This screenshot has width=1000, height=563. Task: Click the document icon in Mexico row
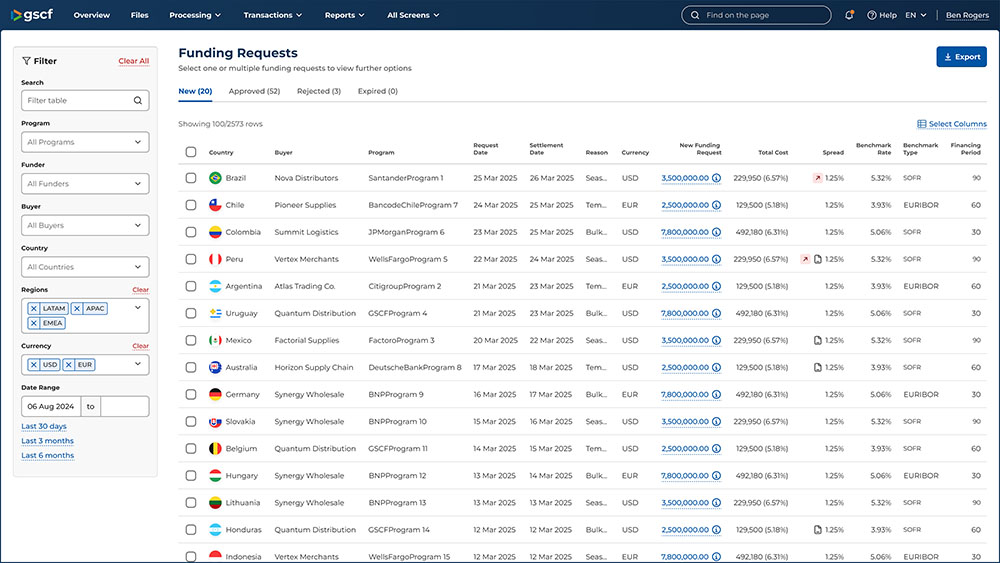click(817, 340)
